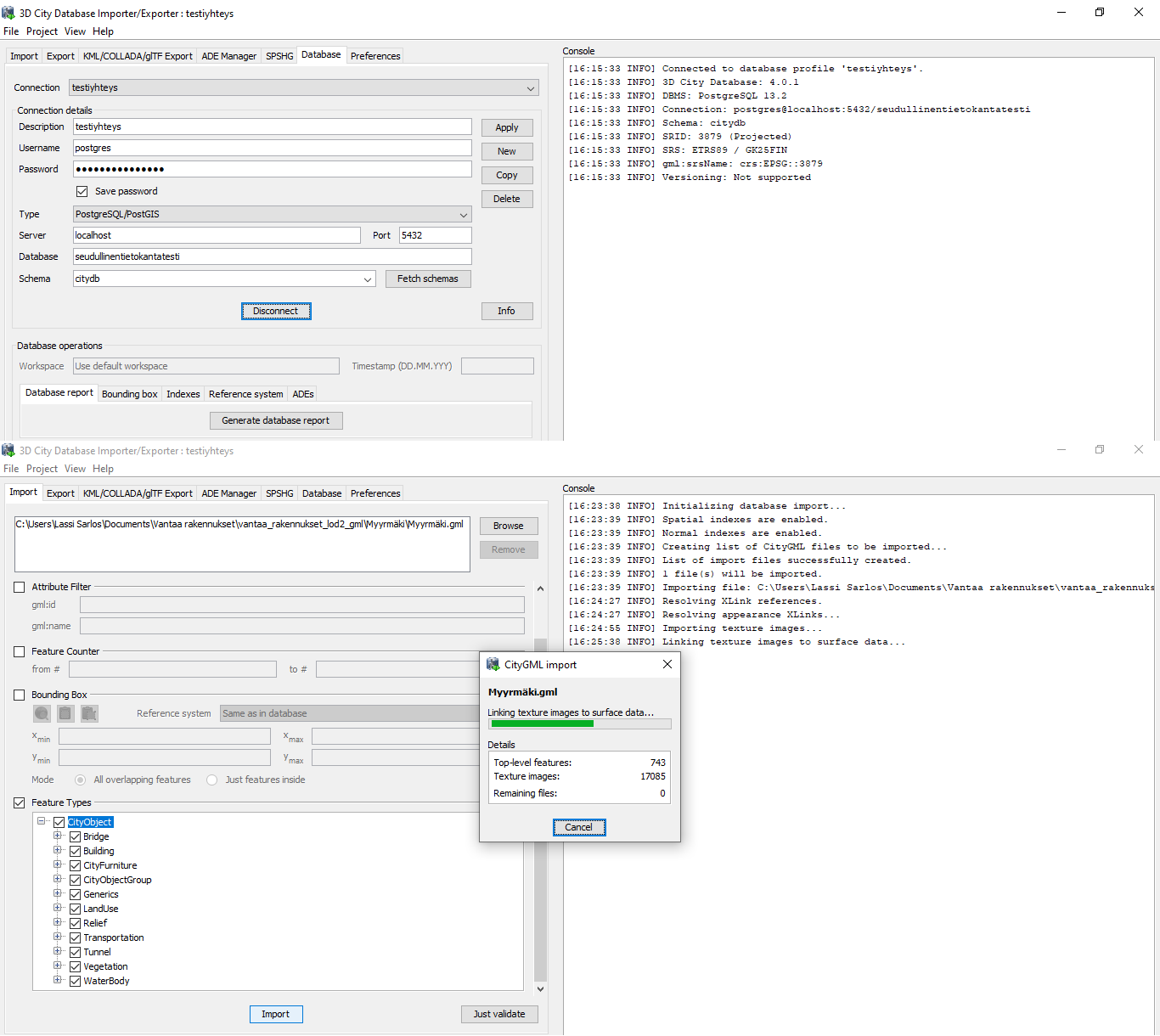Click the CityGML import dialog title icon
1160x1036 pixels.
[493, 665]
